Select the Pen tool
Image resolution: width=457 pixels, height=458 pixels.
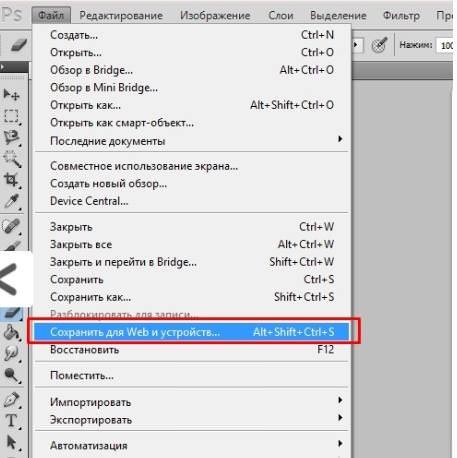click(x=11, y=400)
